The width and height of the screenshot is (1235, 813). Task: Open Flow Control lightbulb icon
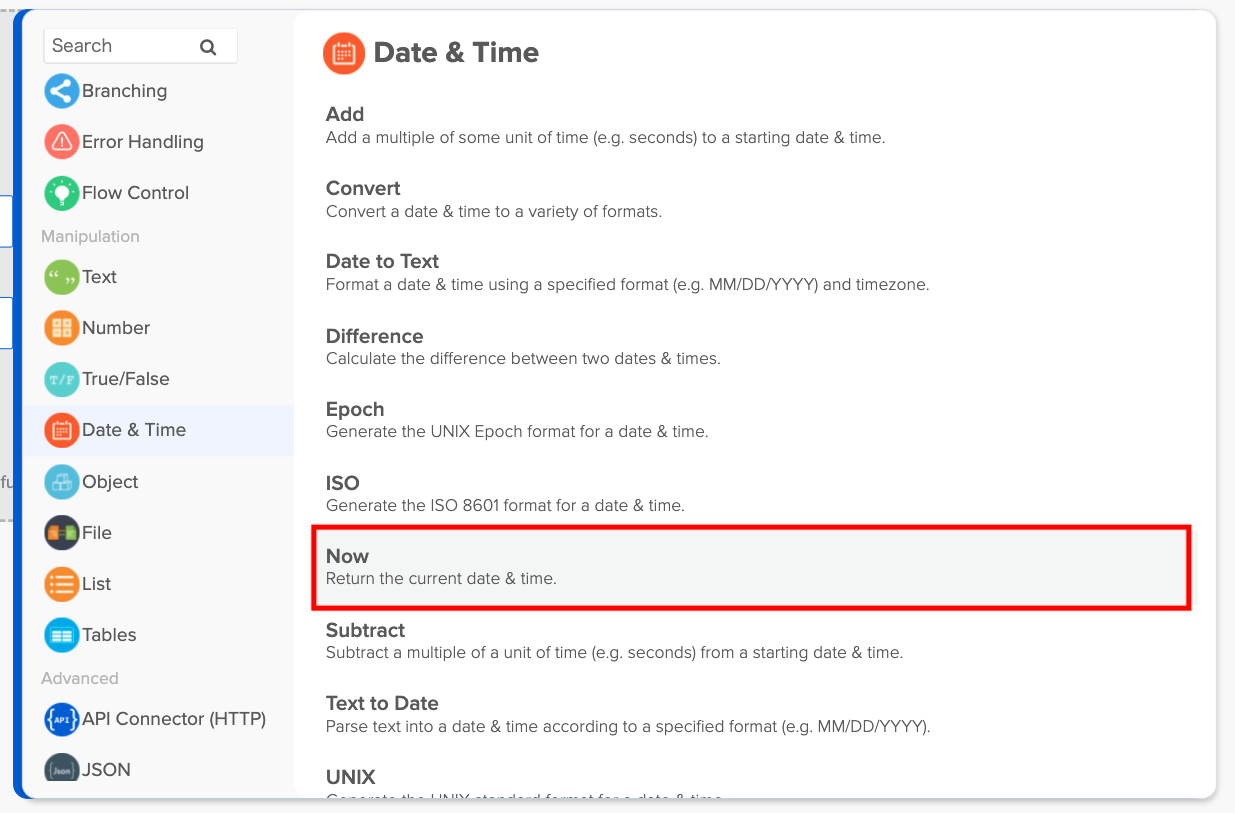61,193
